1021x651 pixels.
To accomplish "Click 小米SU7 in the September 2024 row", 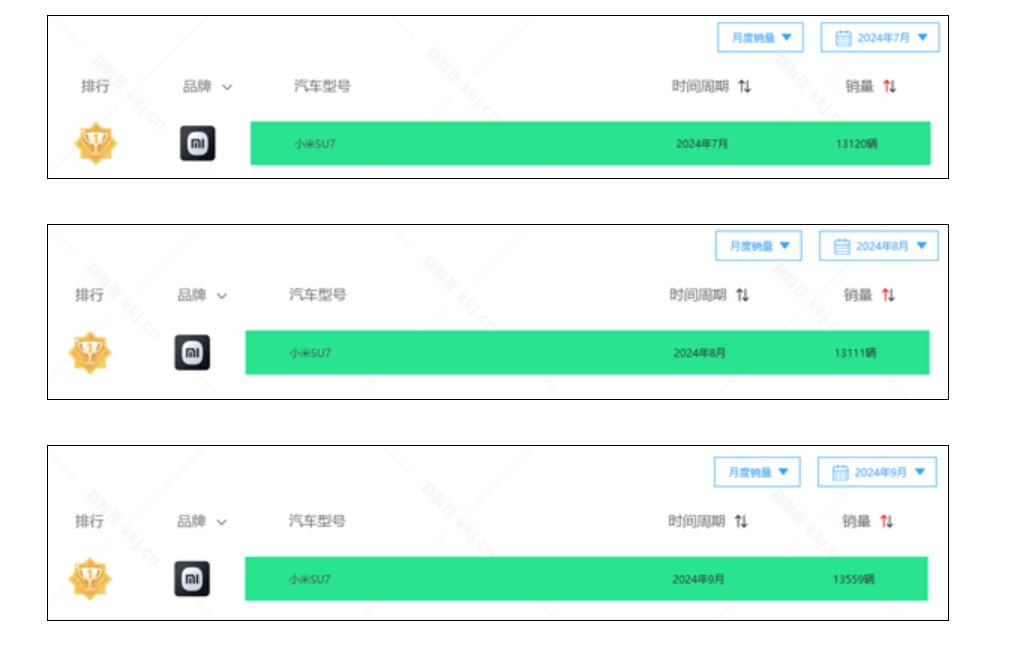I will point(309,579).
